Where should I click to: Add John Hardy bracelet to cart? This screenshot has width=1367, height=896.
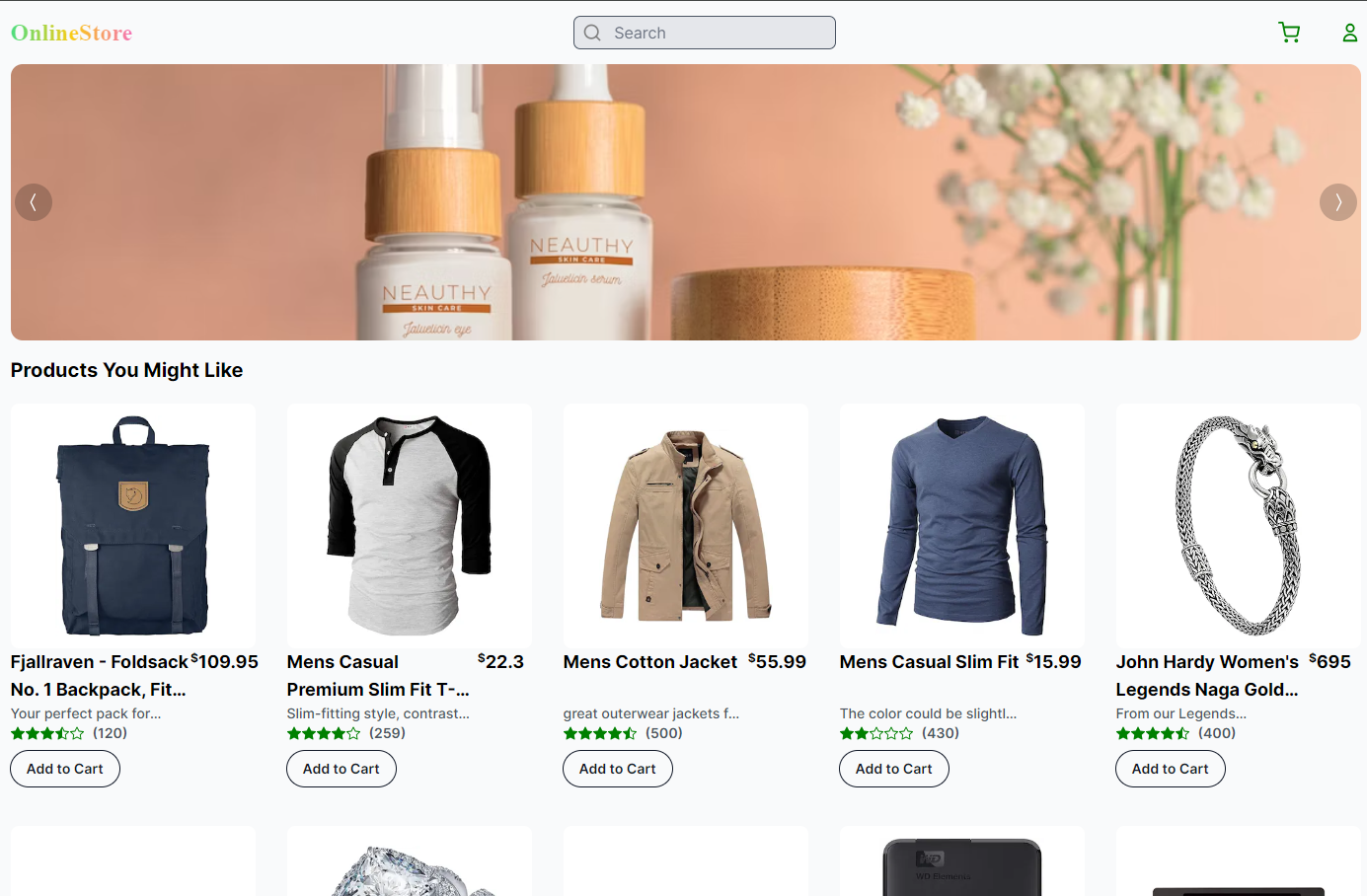point(1171,769)
